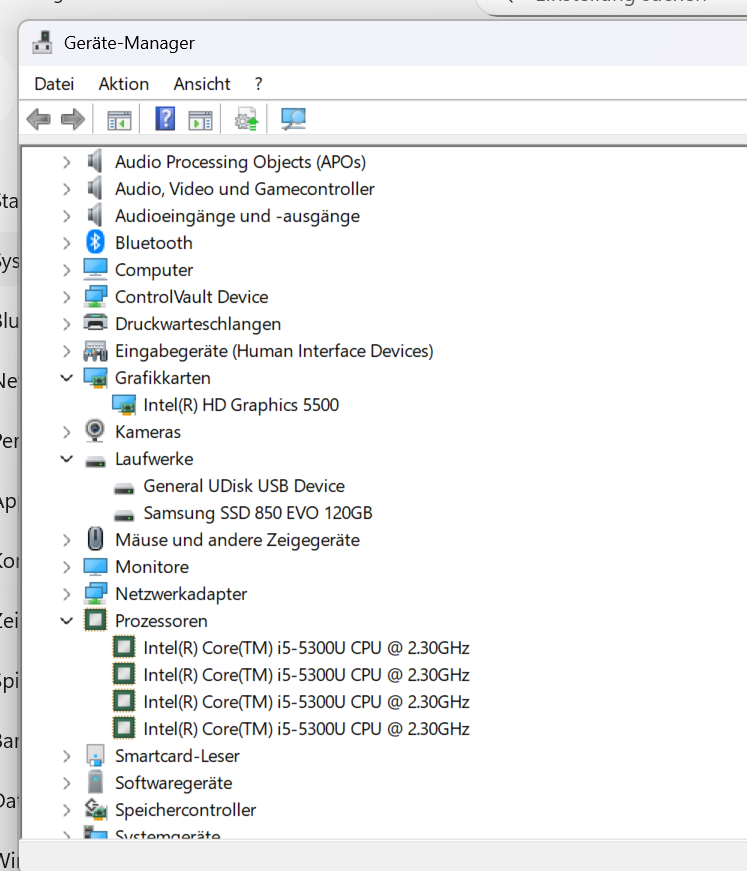
Task: Click the Computer monitor icon
Action: click(96, 269)
